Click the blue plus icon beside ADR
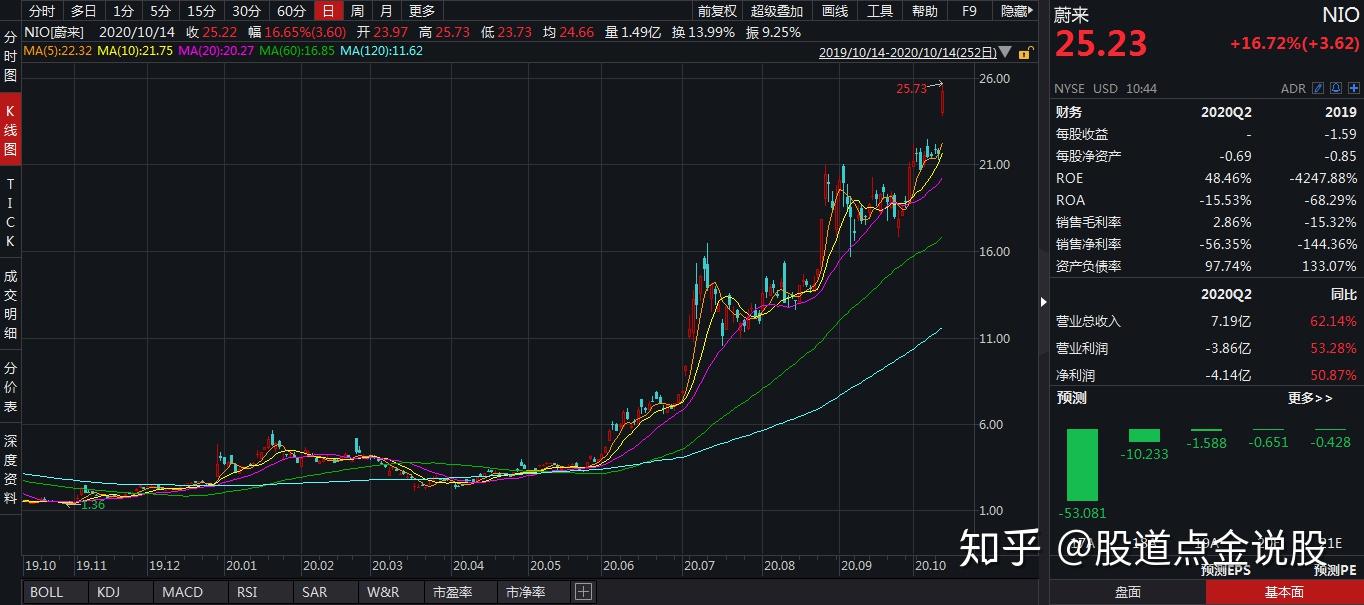1364x605 pixels. tap(1354, 88)
